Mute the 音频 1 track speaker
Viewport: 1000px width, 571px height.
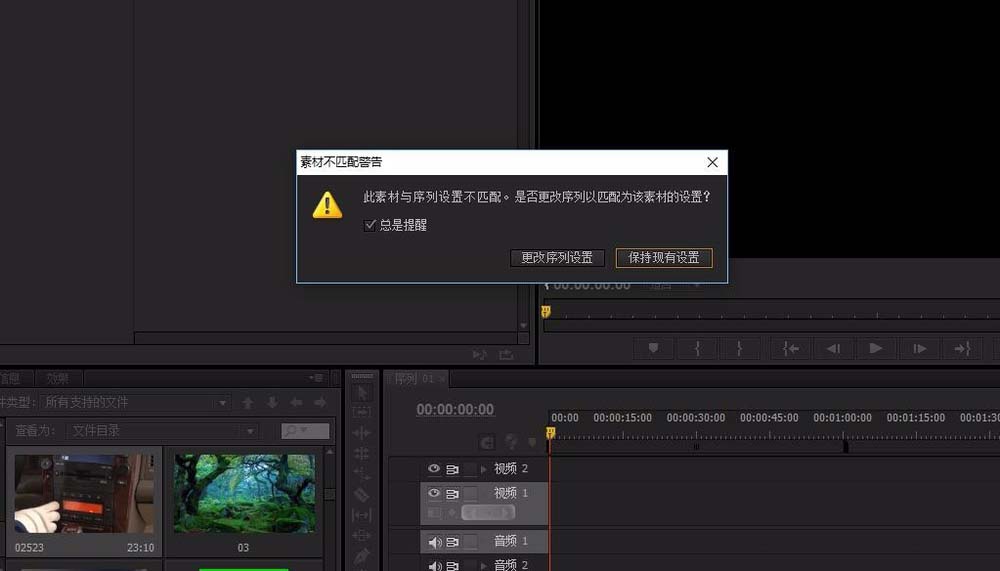click(435, 542)
